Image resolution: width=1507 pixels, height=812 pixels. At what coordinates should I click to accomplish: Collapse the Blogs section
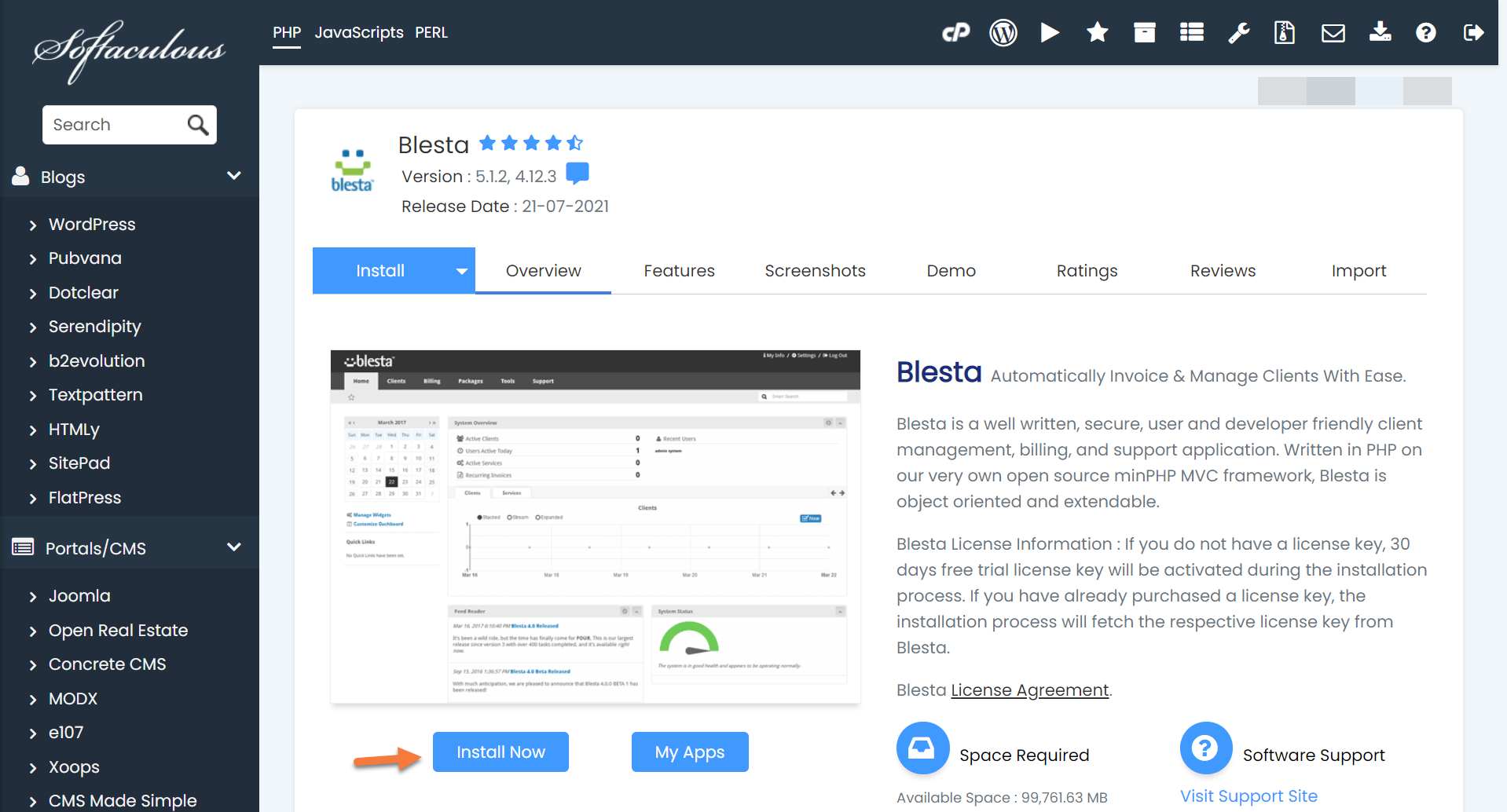tap(233, 176)
